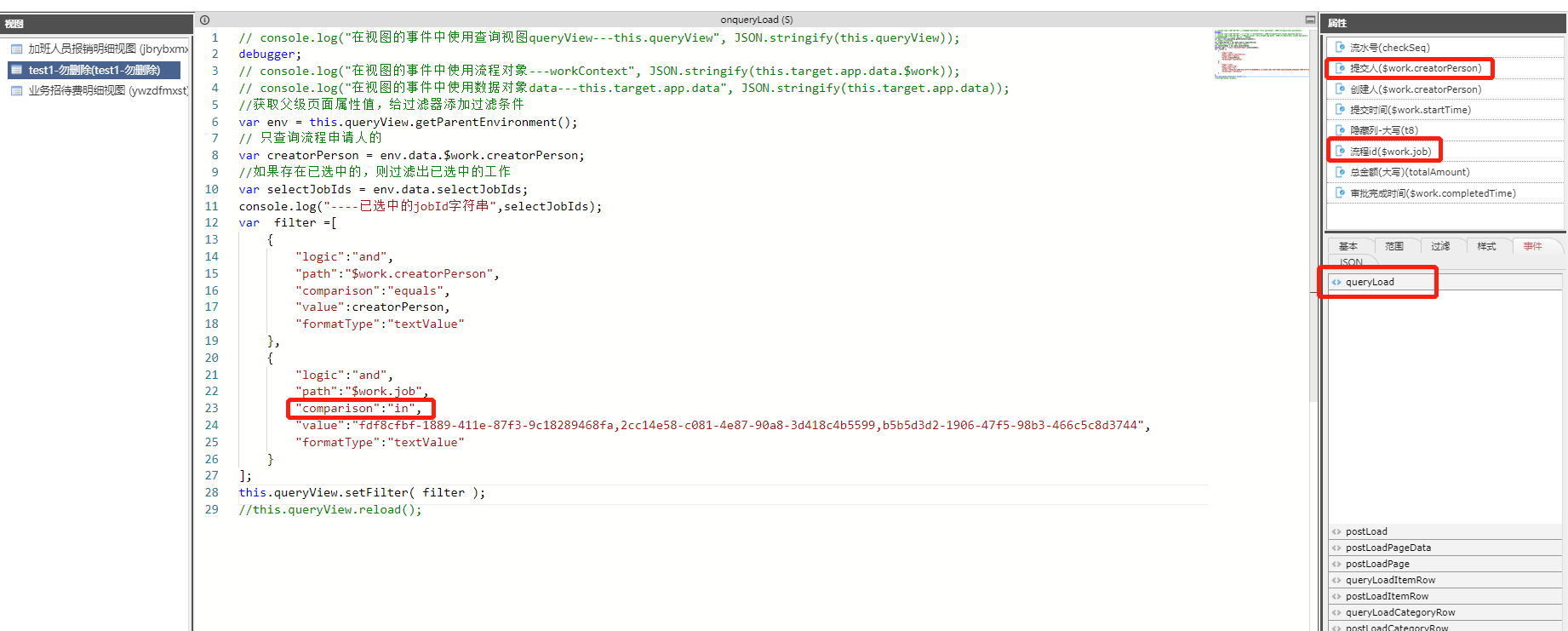The width and height of the screenshot is (1568, 631).
Task: Select the 总金额(大写)(totalAmount) column
Action: pyautogui.click(x=1445, y=172)
